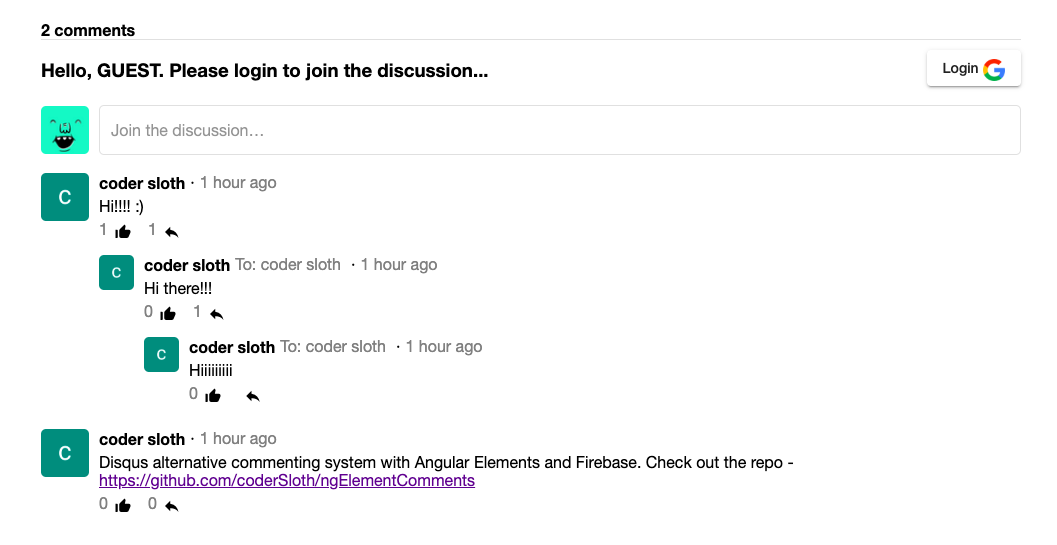1057x545 pixels.
Task: Click the '2 comments' header text
Action: coord(88,30)
